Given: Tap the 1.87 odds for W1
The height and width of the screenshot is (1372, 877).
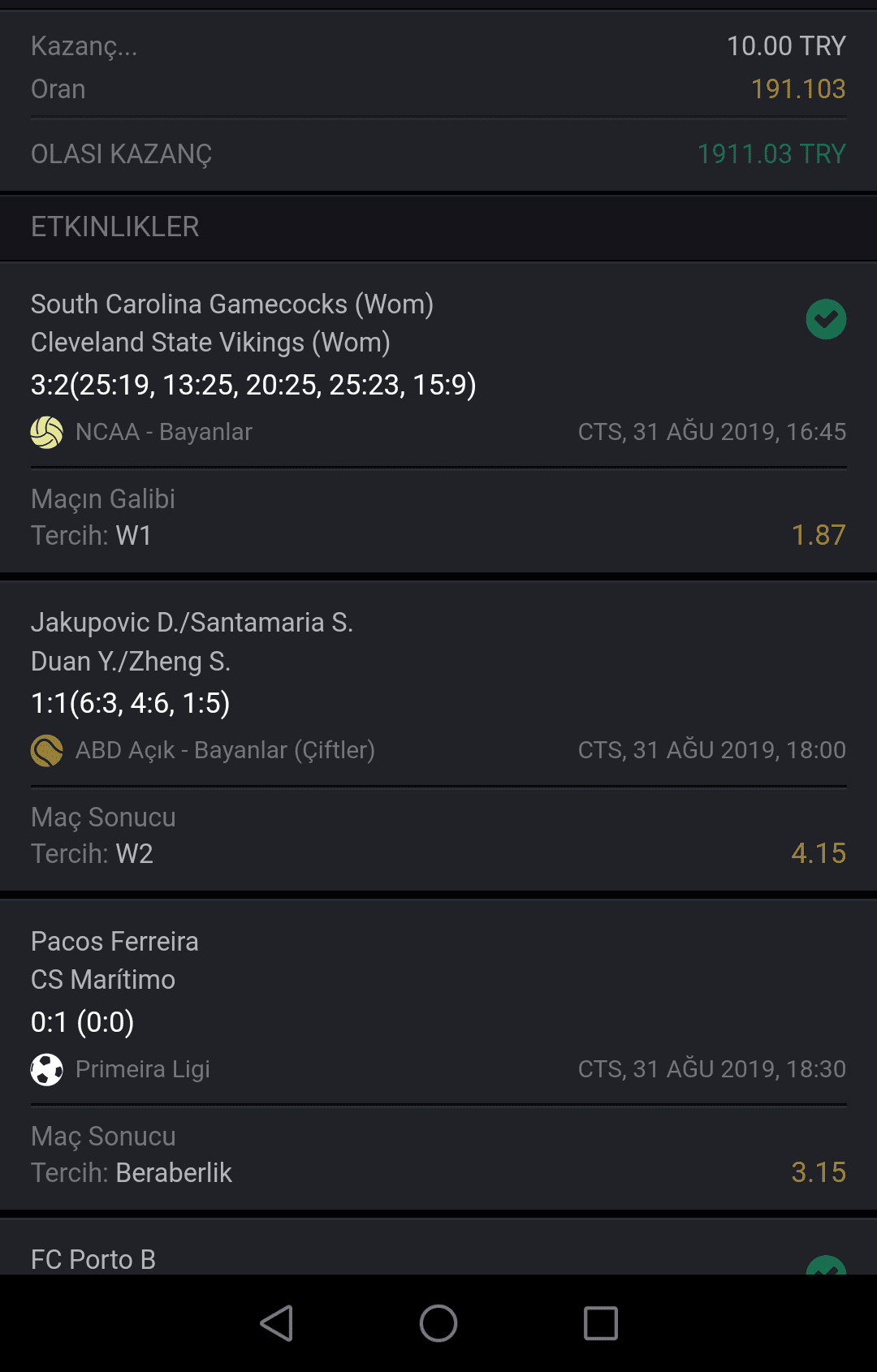Looking at the screenshot, I should pos(819,535).
